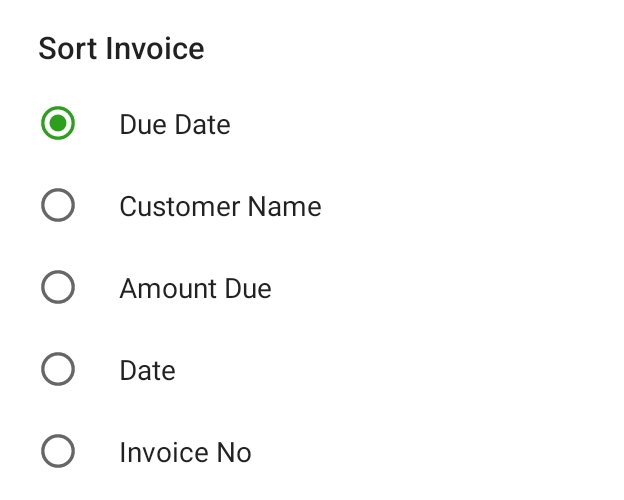Click the 'Sort Invoice' dialog title
The width and height of the screenshot is (624, 500).
click(121, 48)
